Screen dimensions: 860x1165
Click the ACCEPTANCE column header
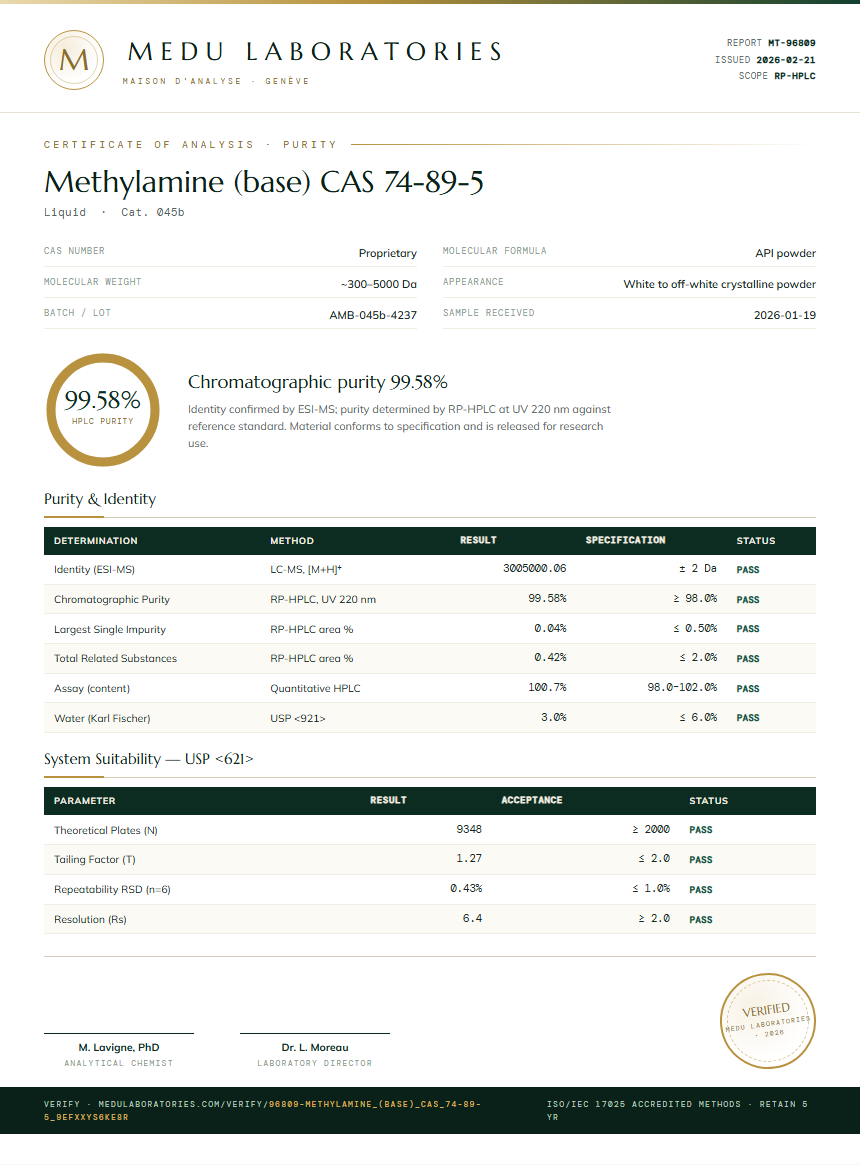click(531, 800)
